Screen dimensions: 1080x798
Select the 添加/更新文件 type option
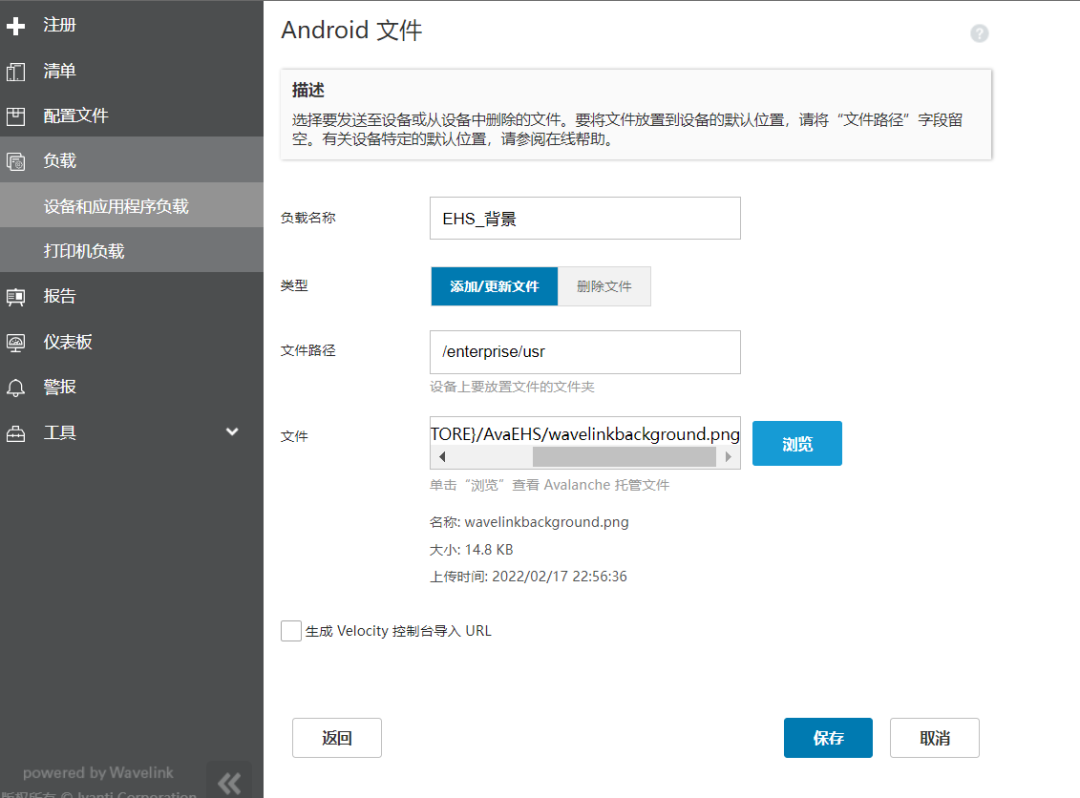click(494, 286)
